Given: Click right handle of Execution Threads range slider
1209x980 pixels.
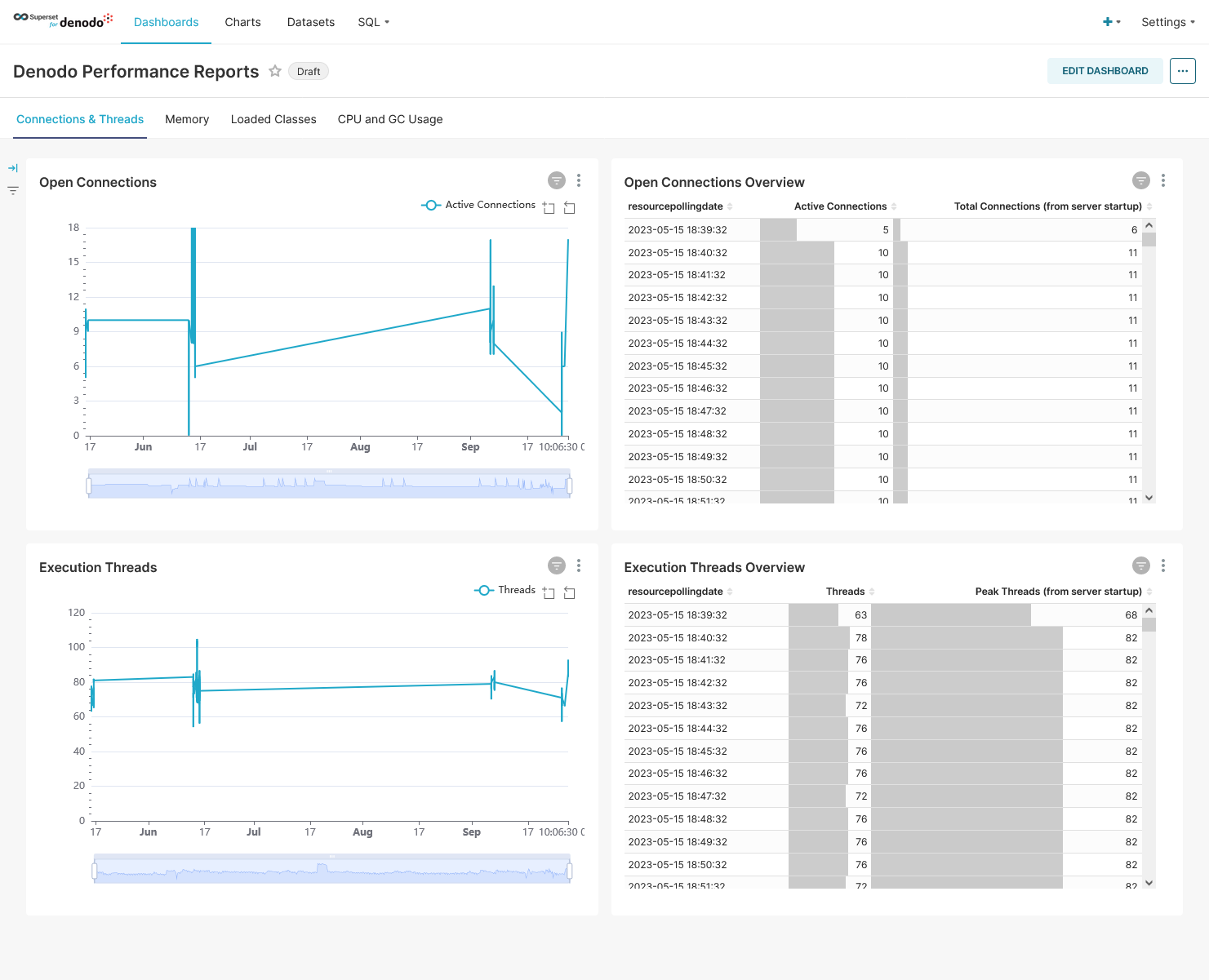Looking at the screenshot, I should click(570, 871).
